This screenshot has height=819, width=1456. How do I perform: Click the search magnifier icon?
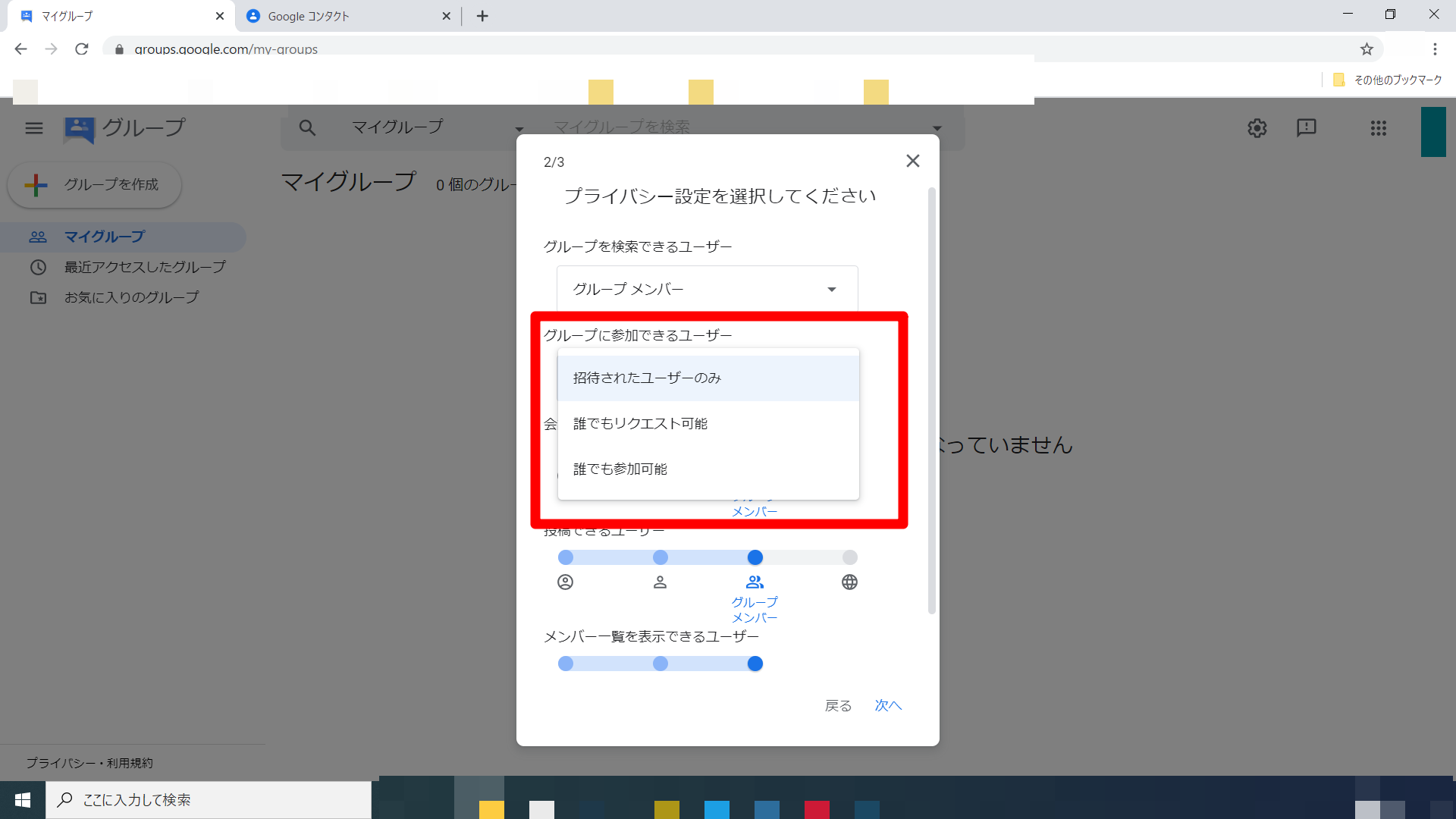coord(307,127)
